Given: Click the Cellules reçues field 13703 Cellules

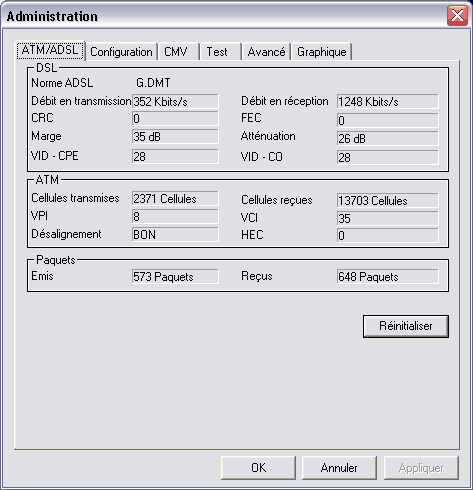Looking at the screenshot, I should click(387, 200).
